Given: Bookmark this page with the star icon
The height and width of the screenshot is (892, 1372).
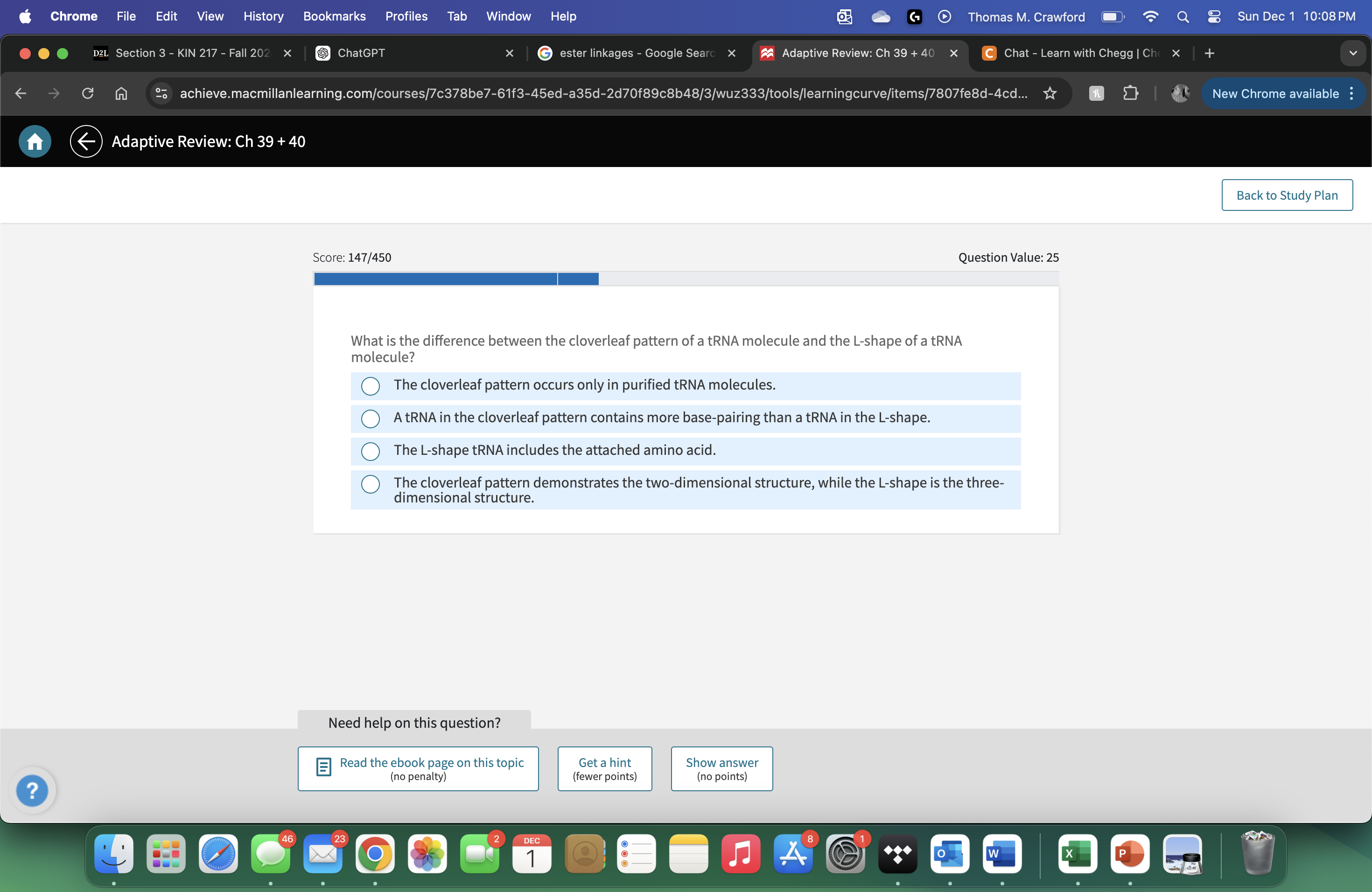Looking at the screenshot, I should [1049, 93].
